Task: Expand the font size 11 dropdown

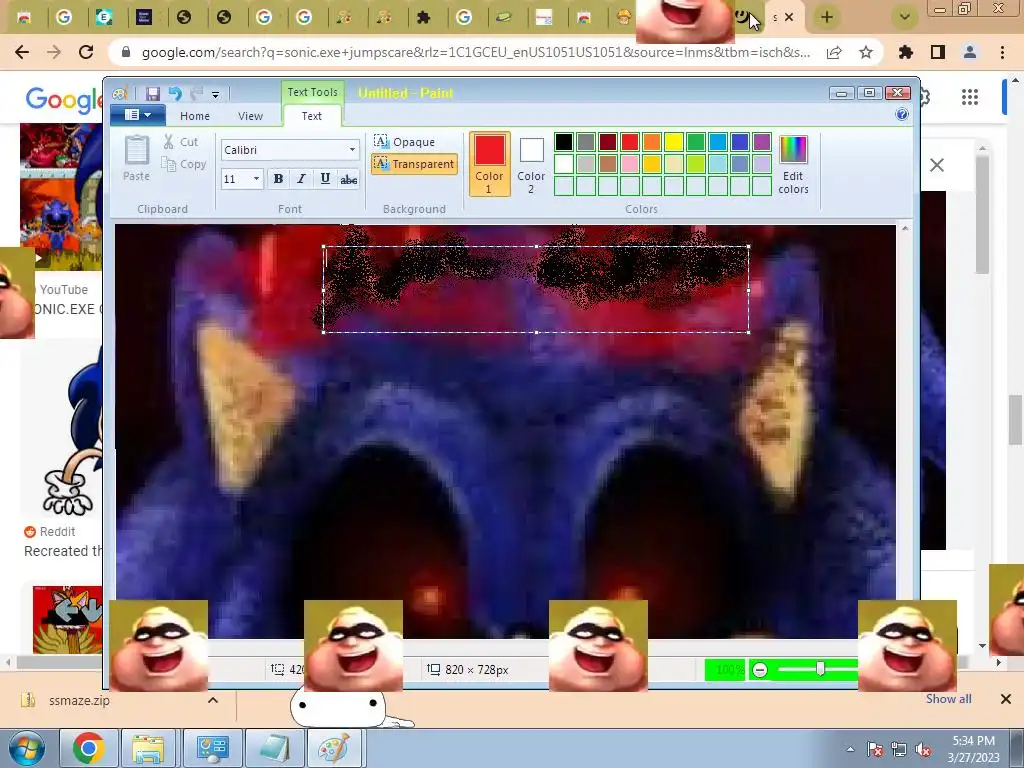Action: [256, 178]
